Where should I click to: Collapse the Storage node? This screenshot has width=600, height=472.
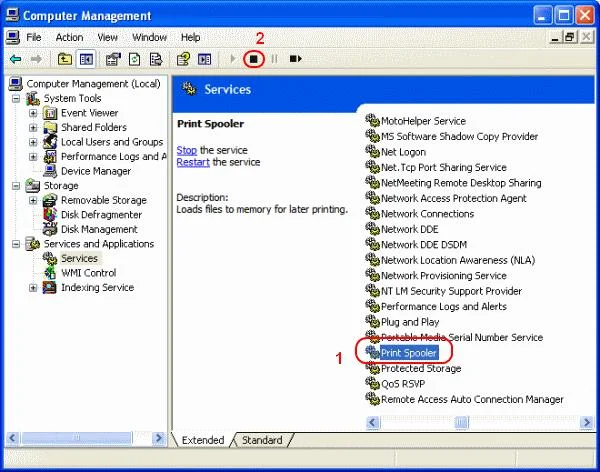pyautogui.click(x=16, y=186)
